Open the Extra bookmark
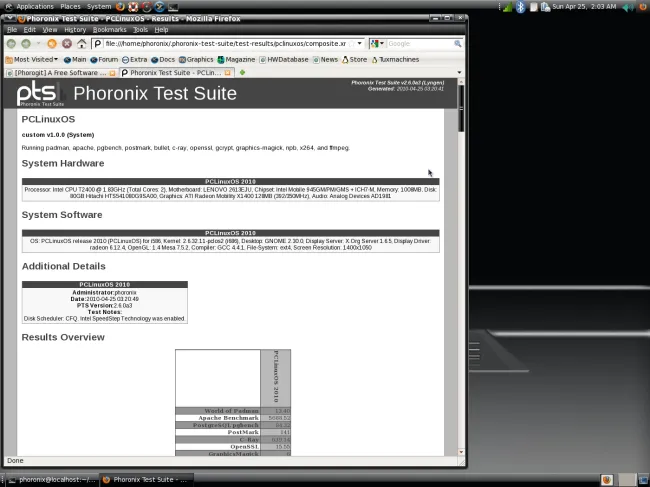650x487 pixels. pyautogui.click(x=135, y=60)
